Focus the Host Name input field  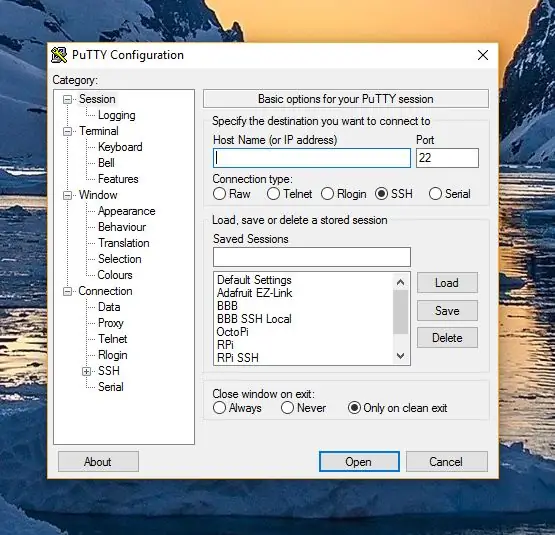312,158
